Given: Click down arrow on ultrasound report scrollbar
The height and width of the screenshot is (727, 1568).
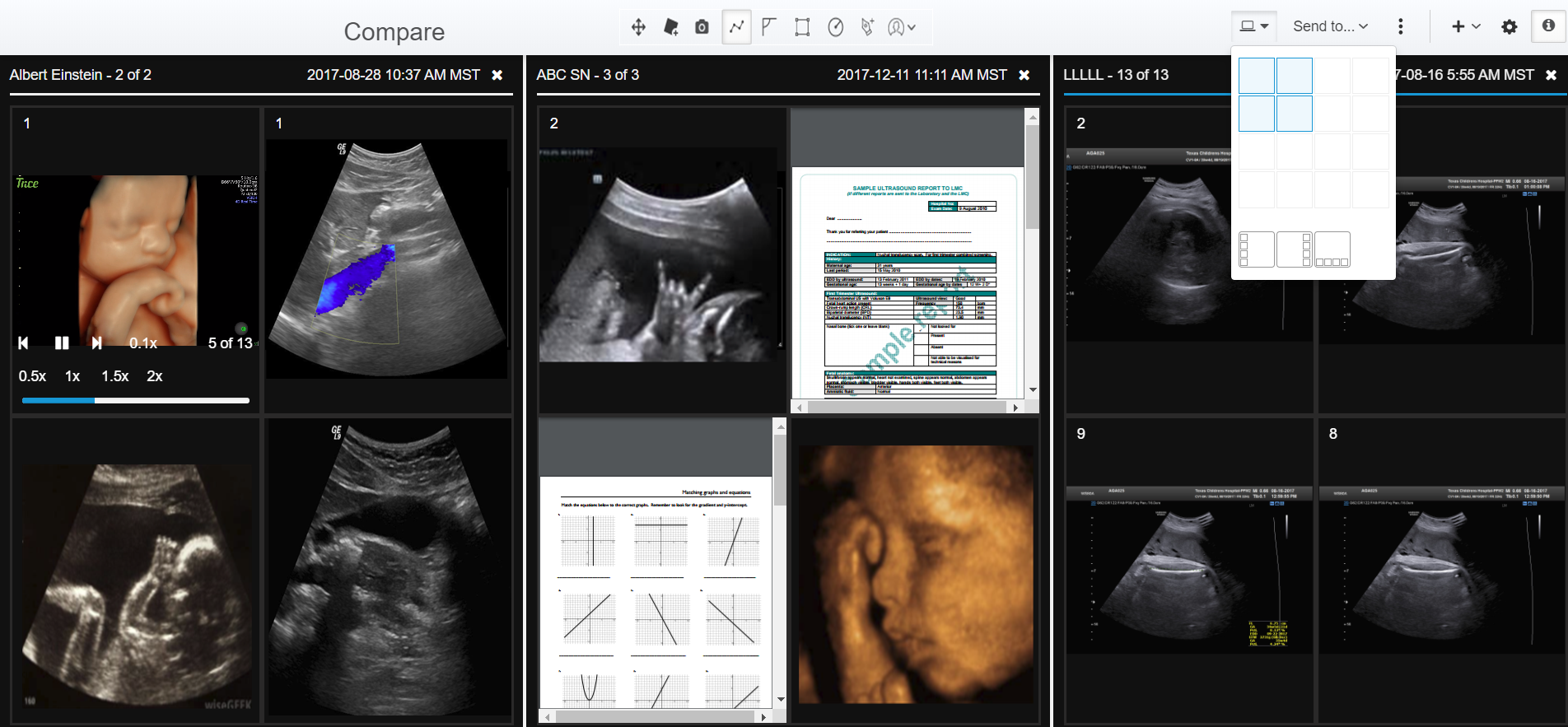Looking at the screenshot, I should [x=1033, y=390].
